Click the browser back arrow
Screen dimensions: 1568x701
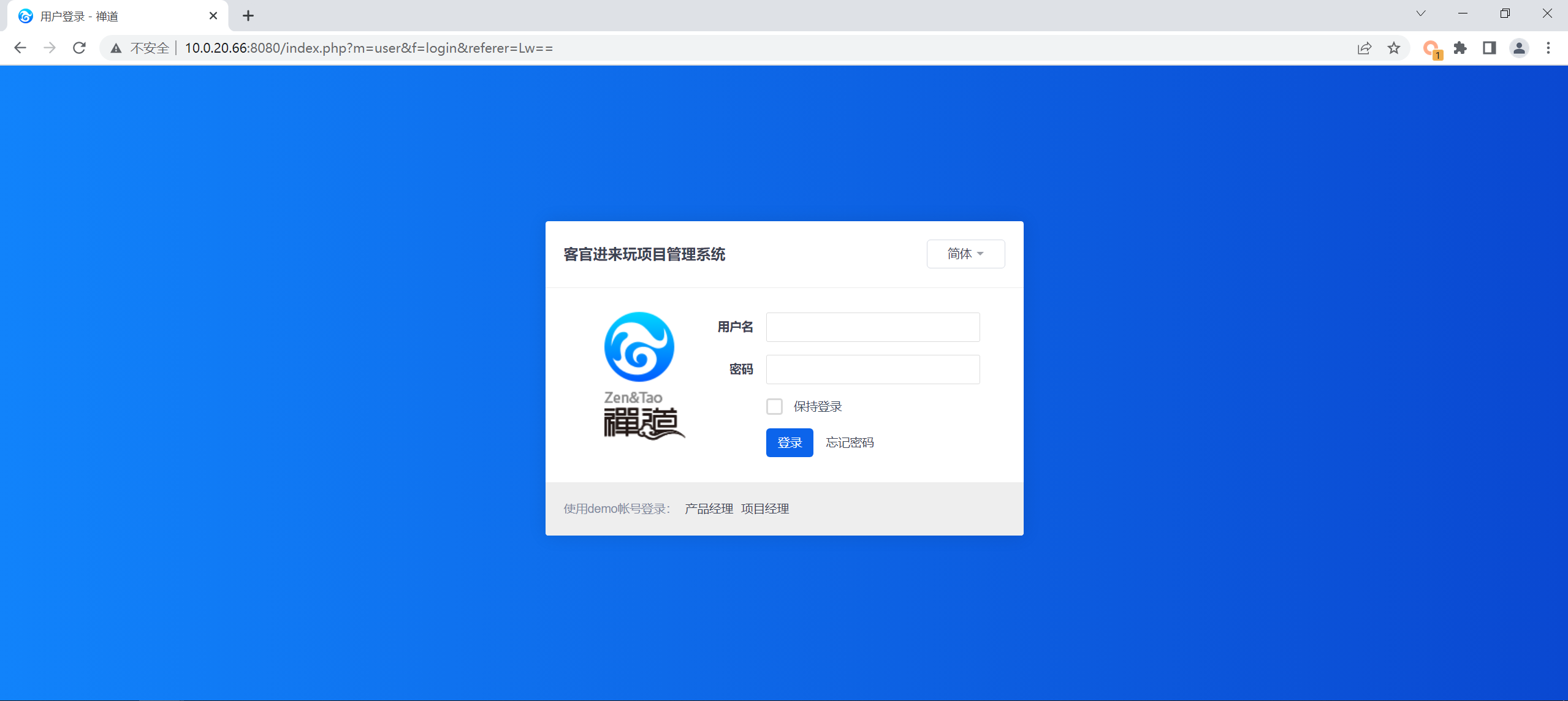[20, 48]
